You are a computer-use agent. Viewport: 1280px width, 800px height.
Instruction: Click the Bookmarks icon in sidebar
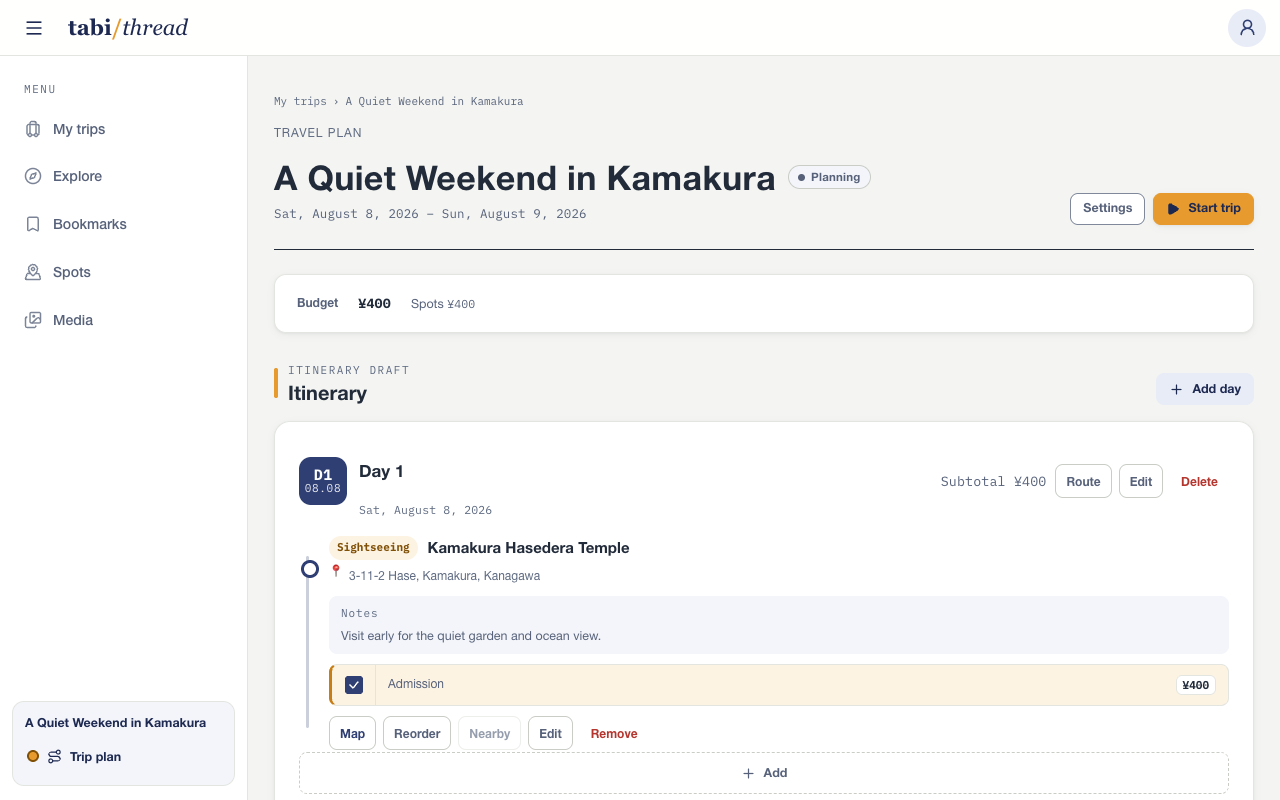[33, 224]
